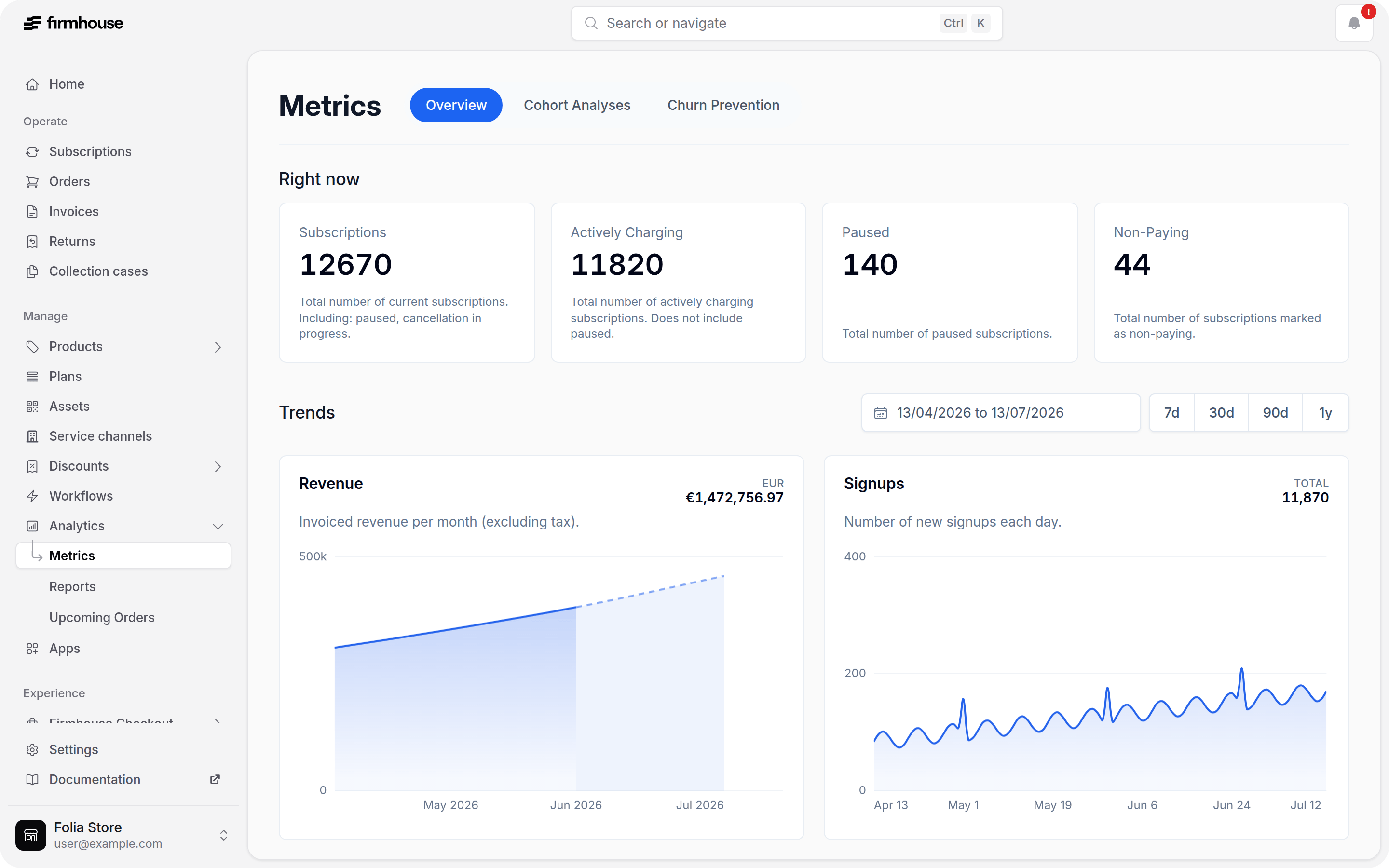The width and height of the screenshot is (1389, 868).
Task: Switch to the Overview tab
Action: click(x=456, y=105)
